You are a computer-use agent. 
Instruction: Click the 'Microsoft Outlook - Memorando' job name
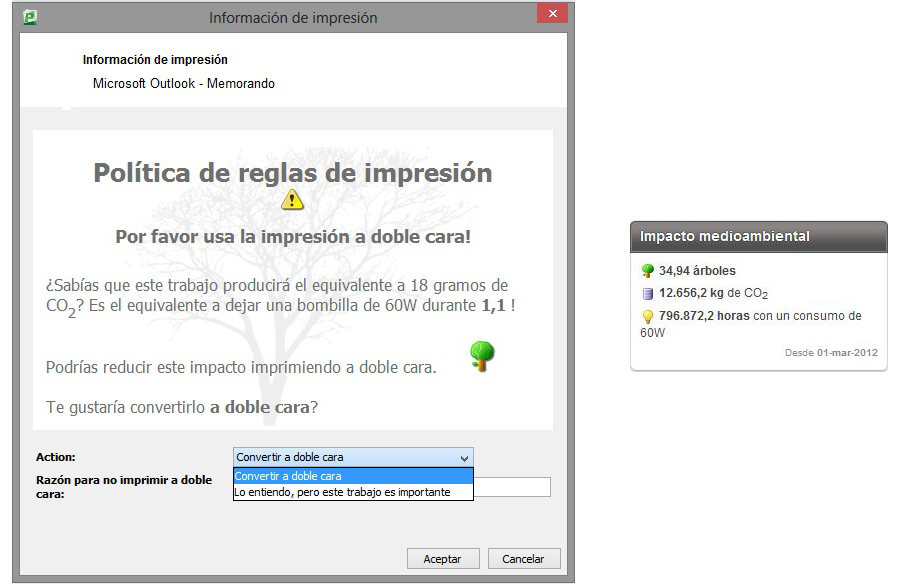click(184, 84)
